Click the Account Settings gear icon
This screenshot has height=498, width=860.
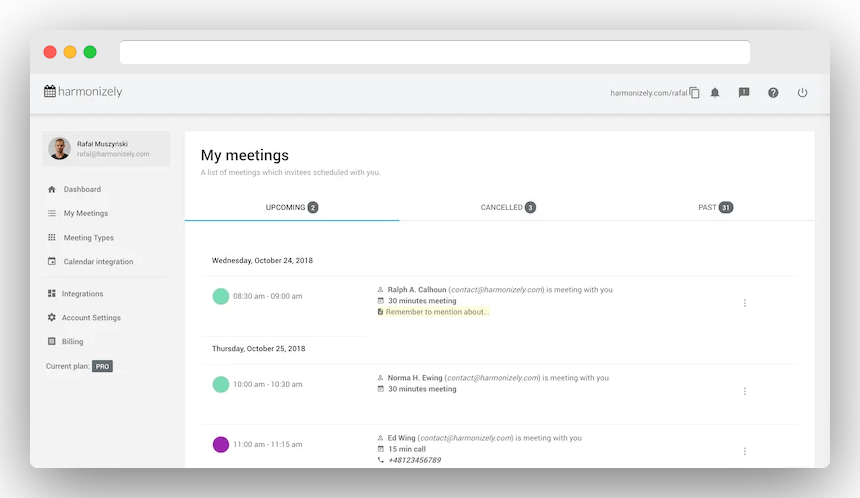click(52, 318)
